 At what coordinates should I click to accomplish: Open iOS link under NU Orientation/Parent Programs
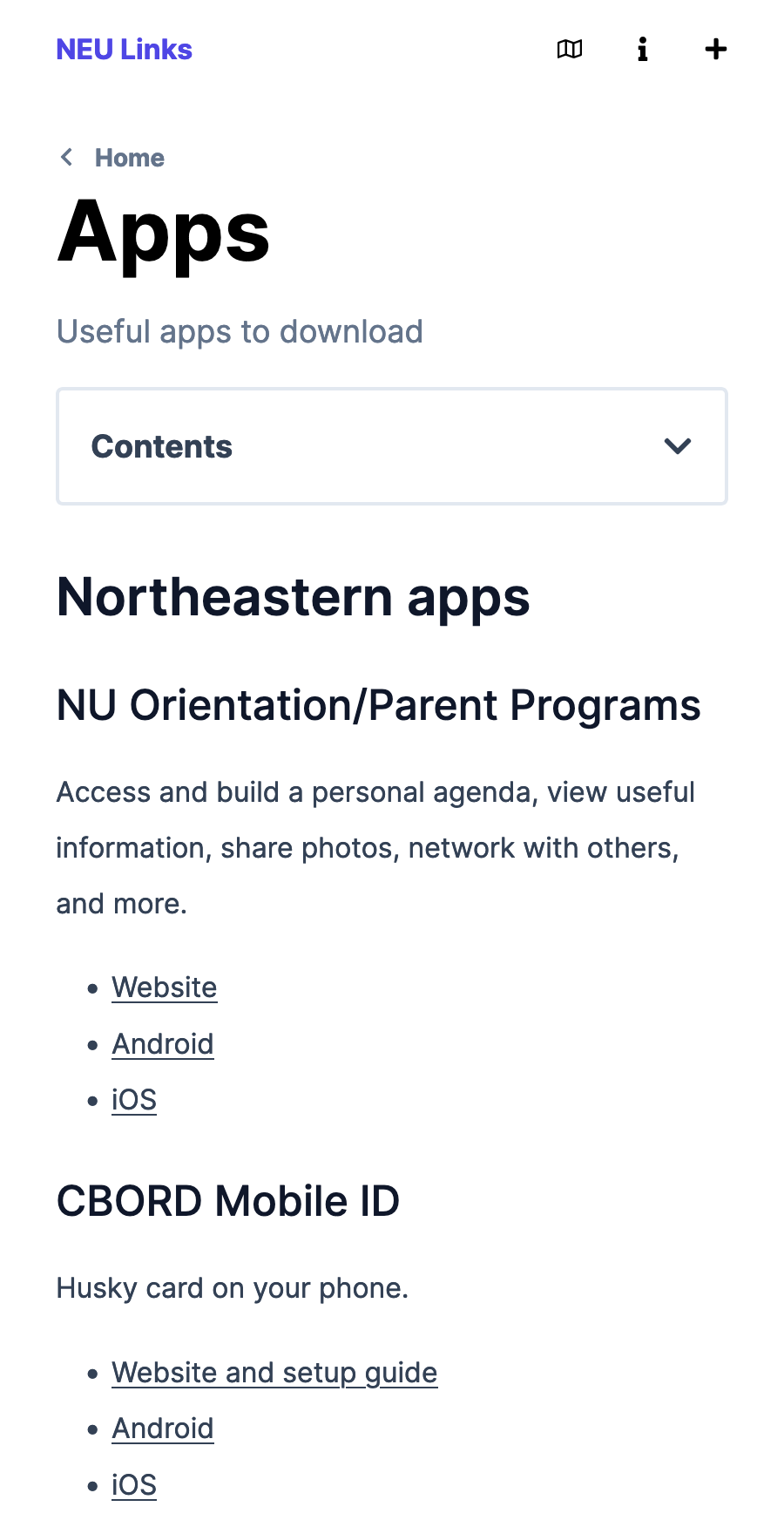pyautogui.click(x=134, y=1100)
